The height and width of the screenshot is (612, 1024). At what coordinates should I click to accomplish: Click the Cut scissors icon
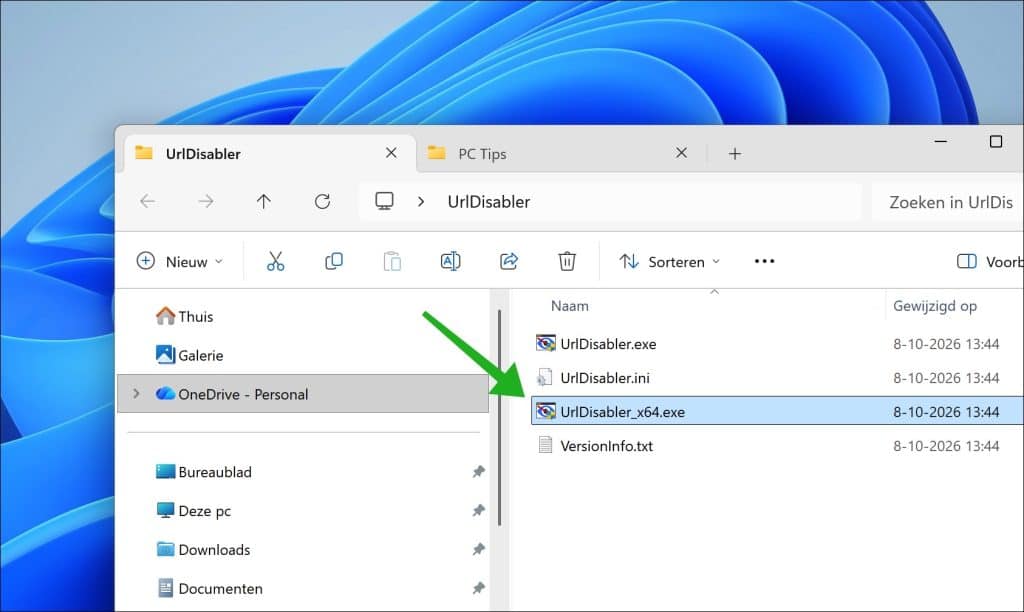click(276, 261)
